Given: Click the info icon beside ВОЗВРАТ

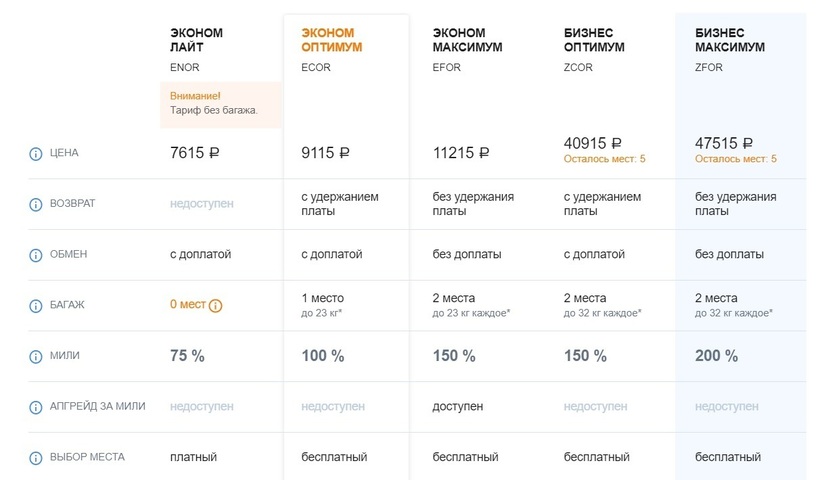Looking at the screenshot, I should click(x=35, y=204).
